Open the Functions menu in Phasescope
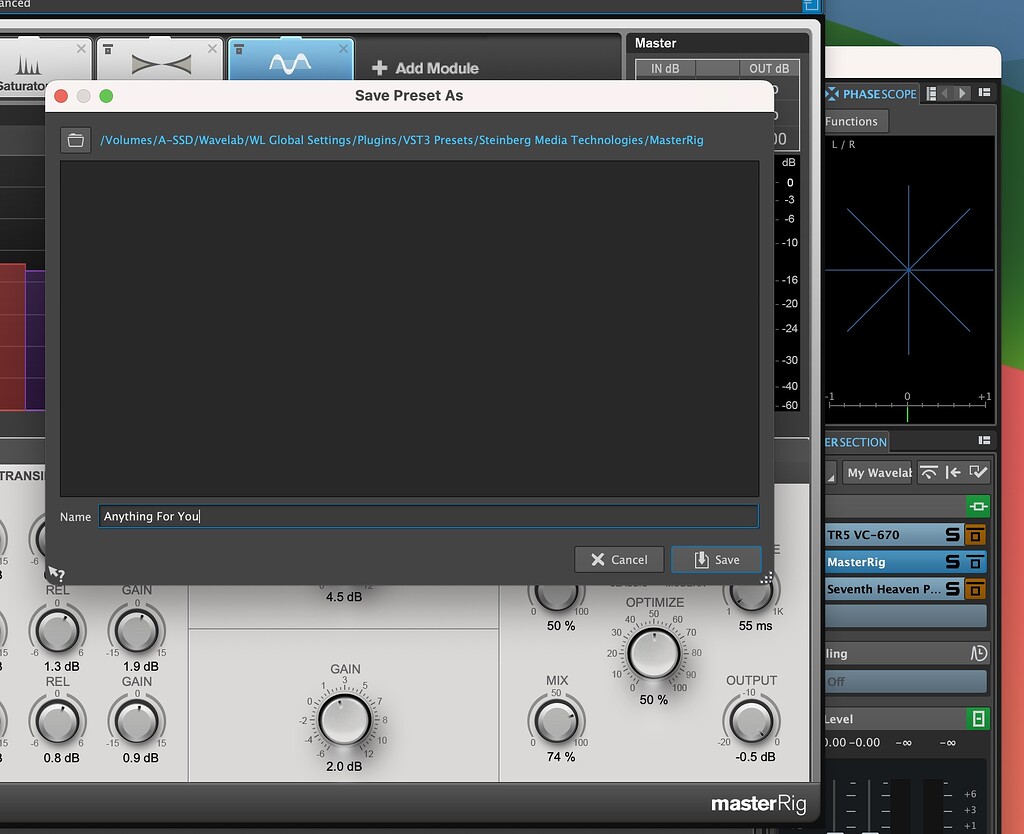This screenshot has width=1024, height=834. [x=854, y=121]
